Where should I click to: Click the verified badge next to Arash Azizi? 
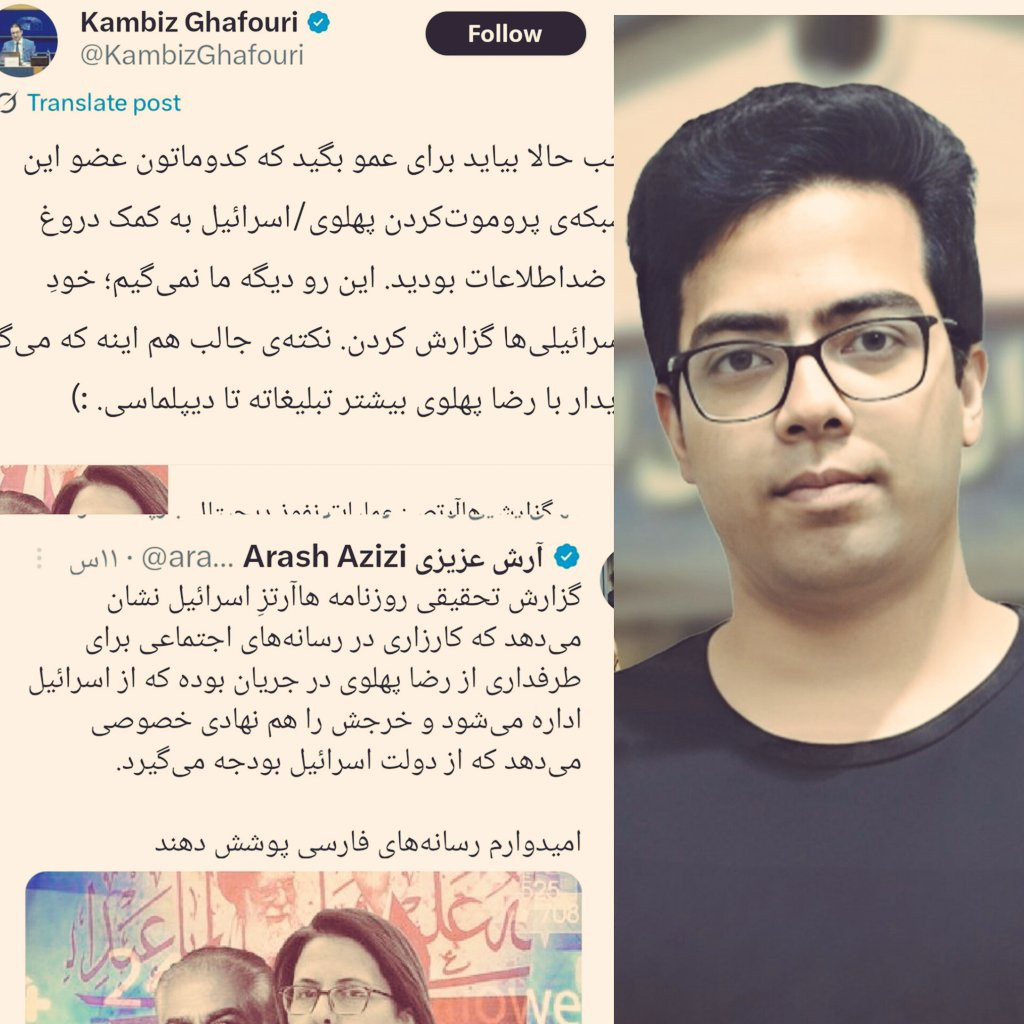coord(566,557)
